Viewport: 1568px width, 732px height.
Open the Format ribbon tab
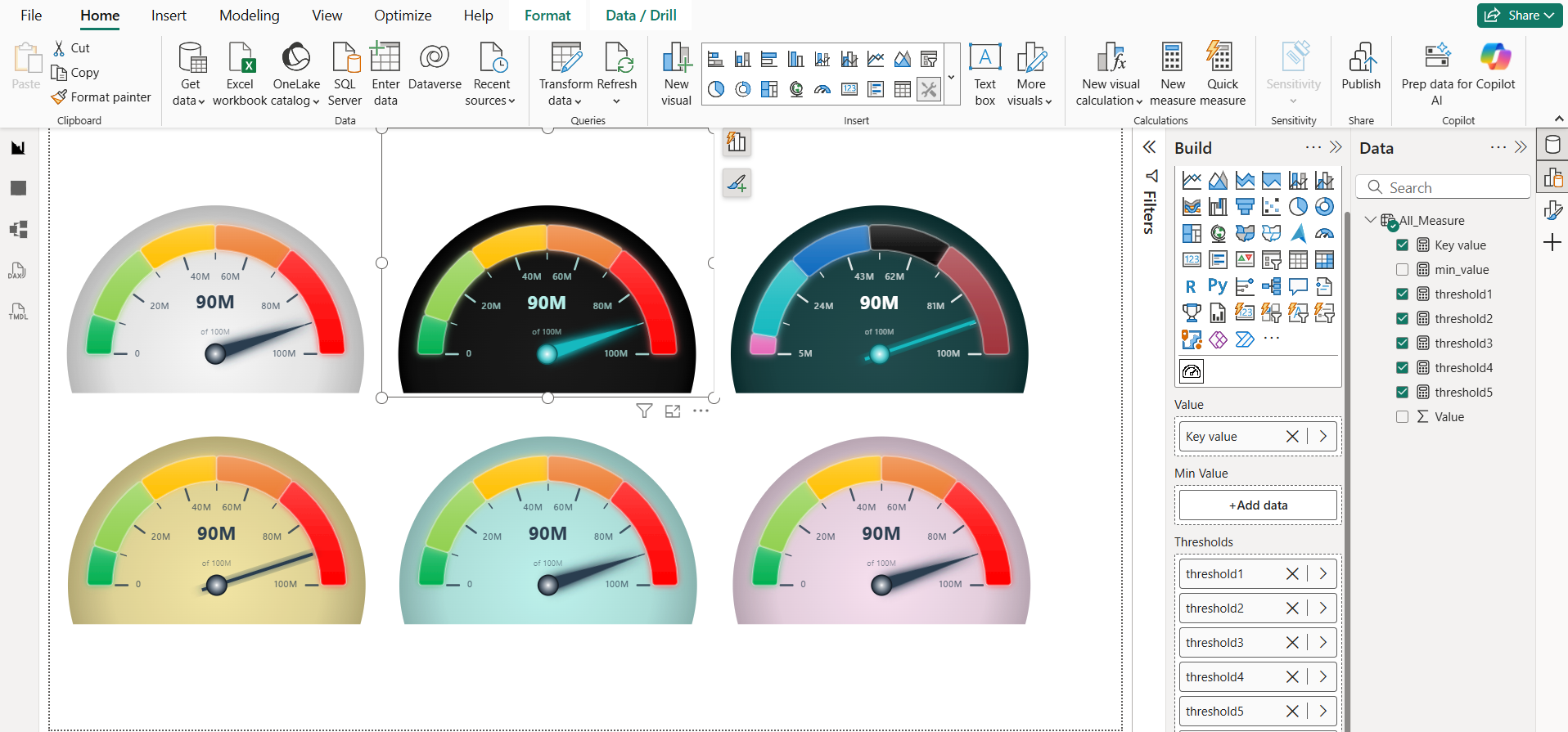point(547,16)
